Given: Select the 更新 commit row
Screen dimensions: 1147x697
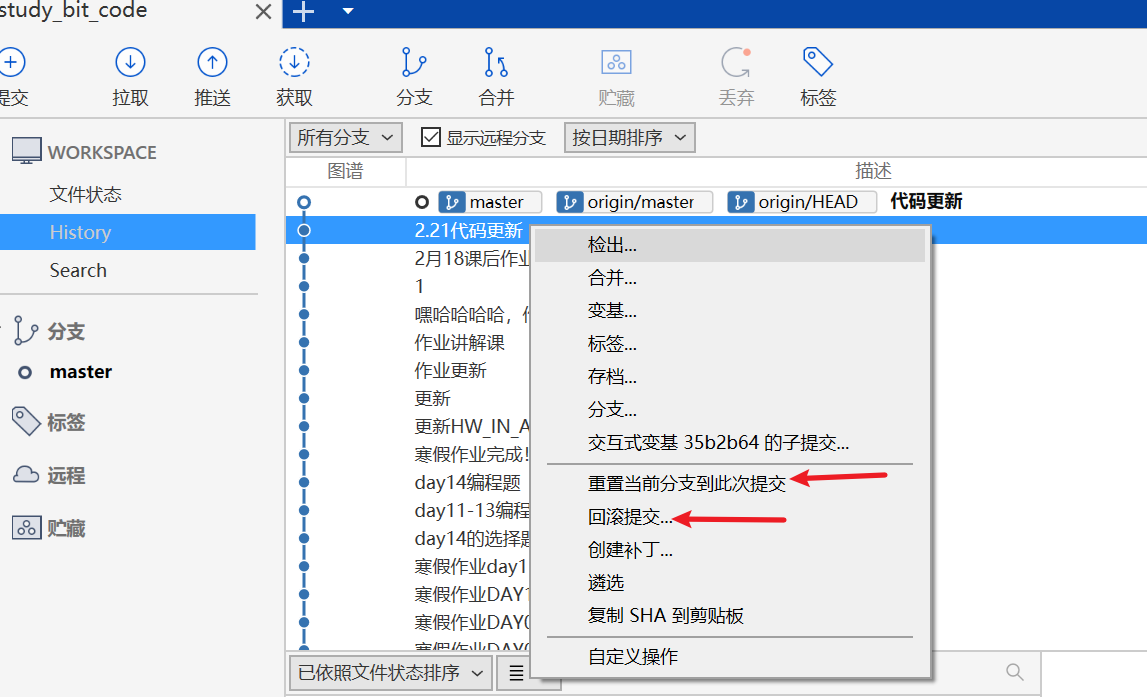Looking at the screenshot, I should point(432,399).
